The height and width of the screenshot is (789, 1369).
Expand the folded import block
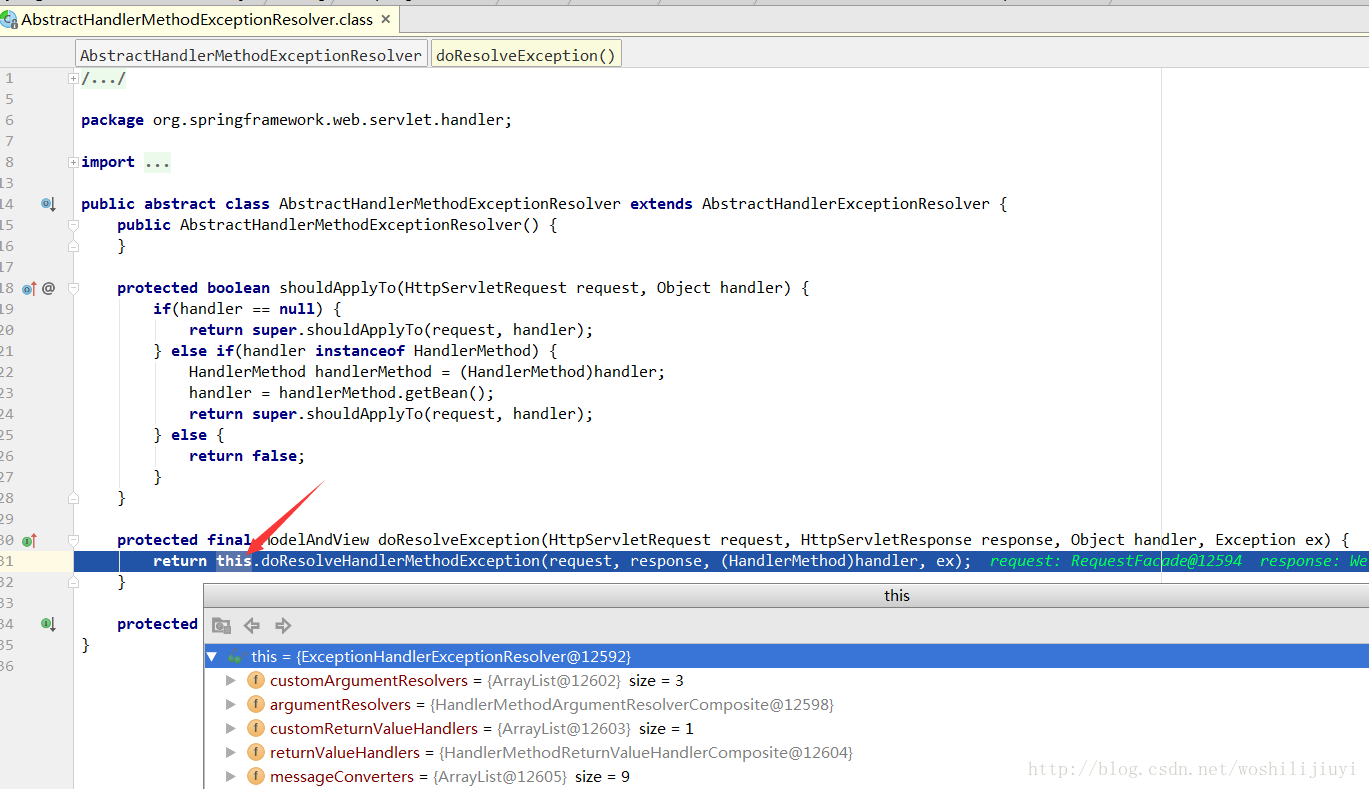(73, 162)
